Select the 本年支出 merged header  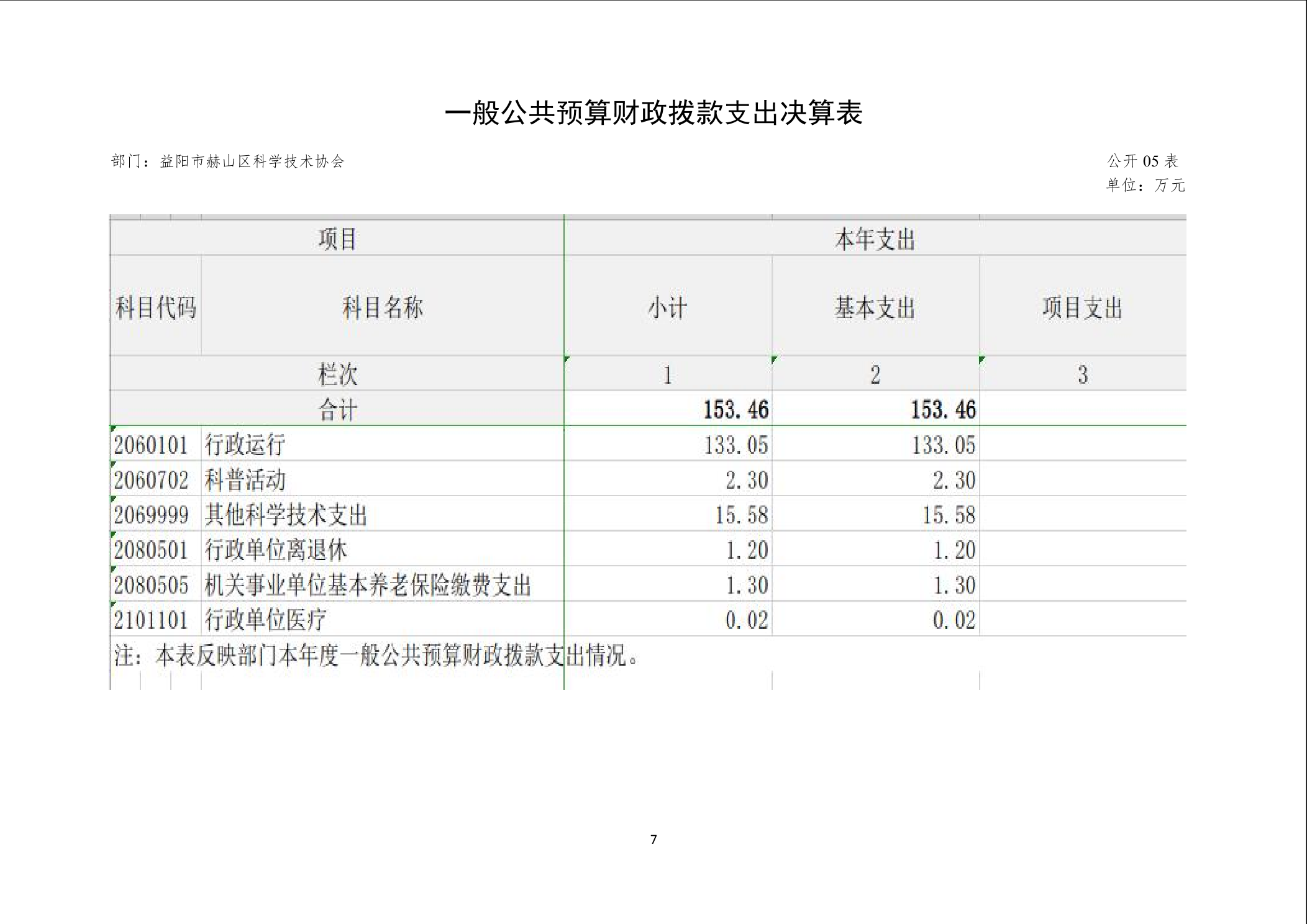tap(875, 239)
